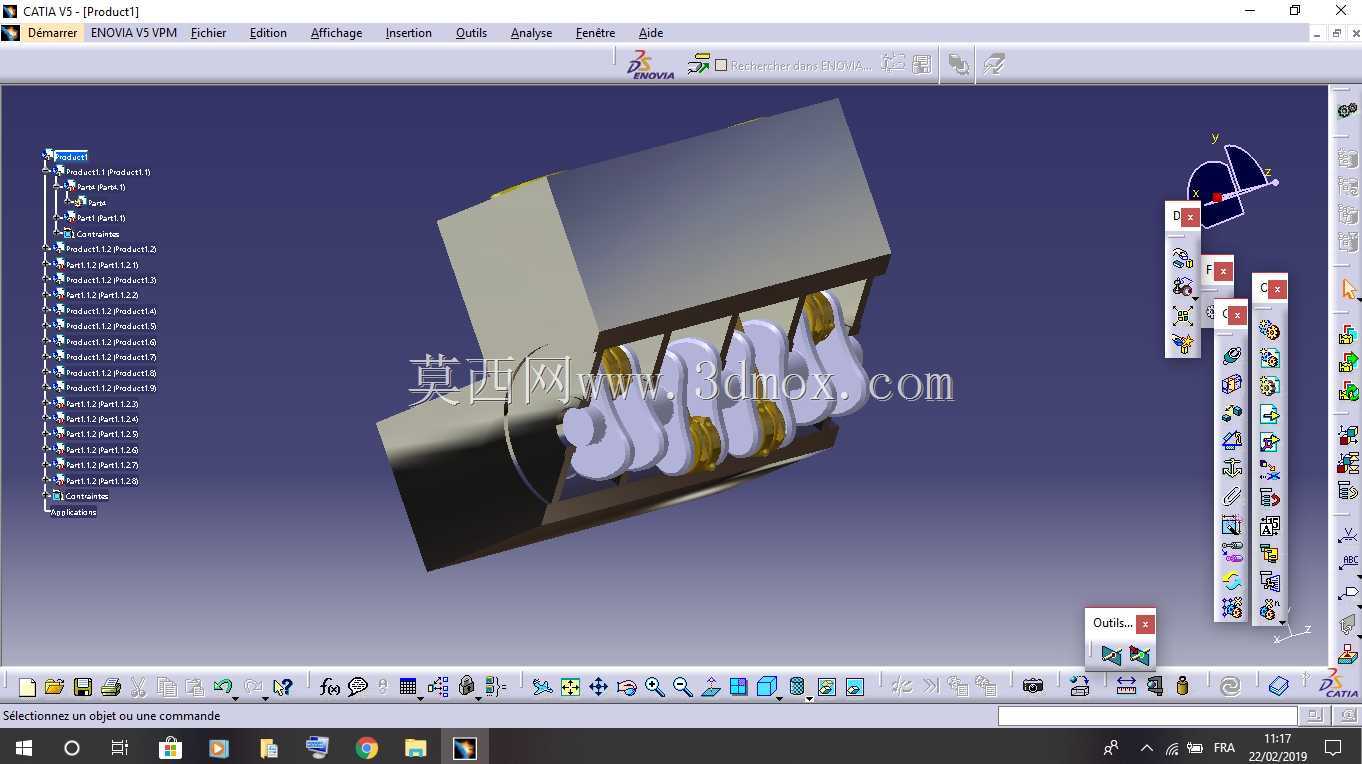This screenshot has height=764, width=1362.
Task: Open the Fenêtre menu
Action: [x=595, y=33]
